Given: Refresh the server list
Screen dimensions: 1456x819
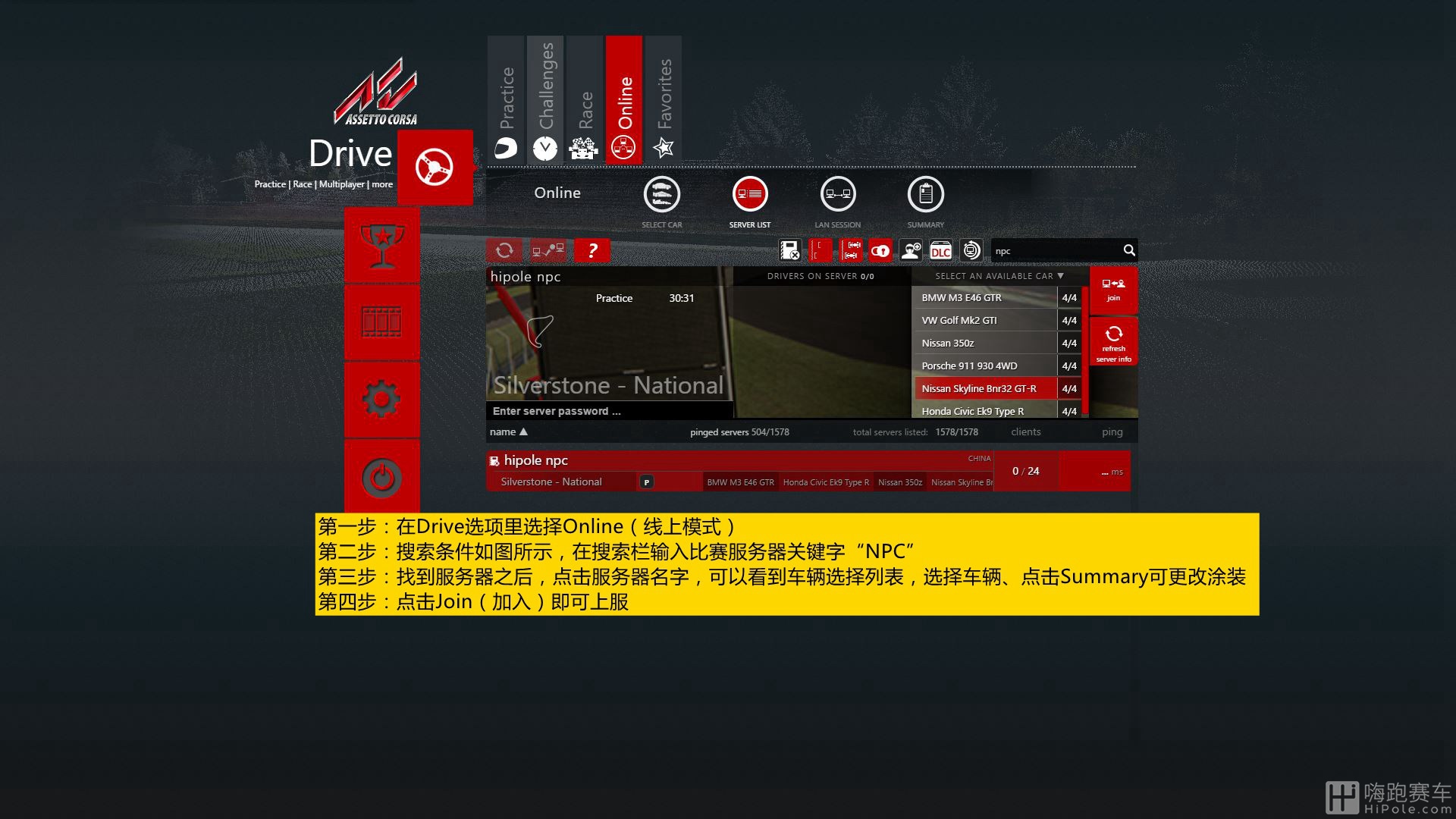Looking at the screenshot, I should pyautogui.click(x=504, y=250).
